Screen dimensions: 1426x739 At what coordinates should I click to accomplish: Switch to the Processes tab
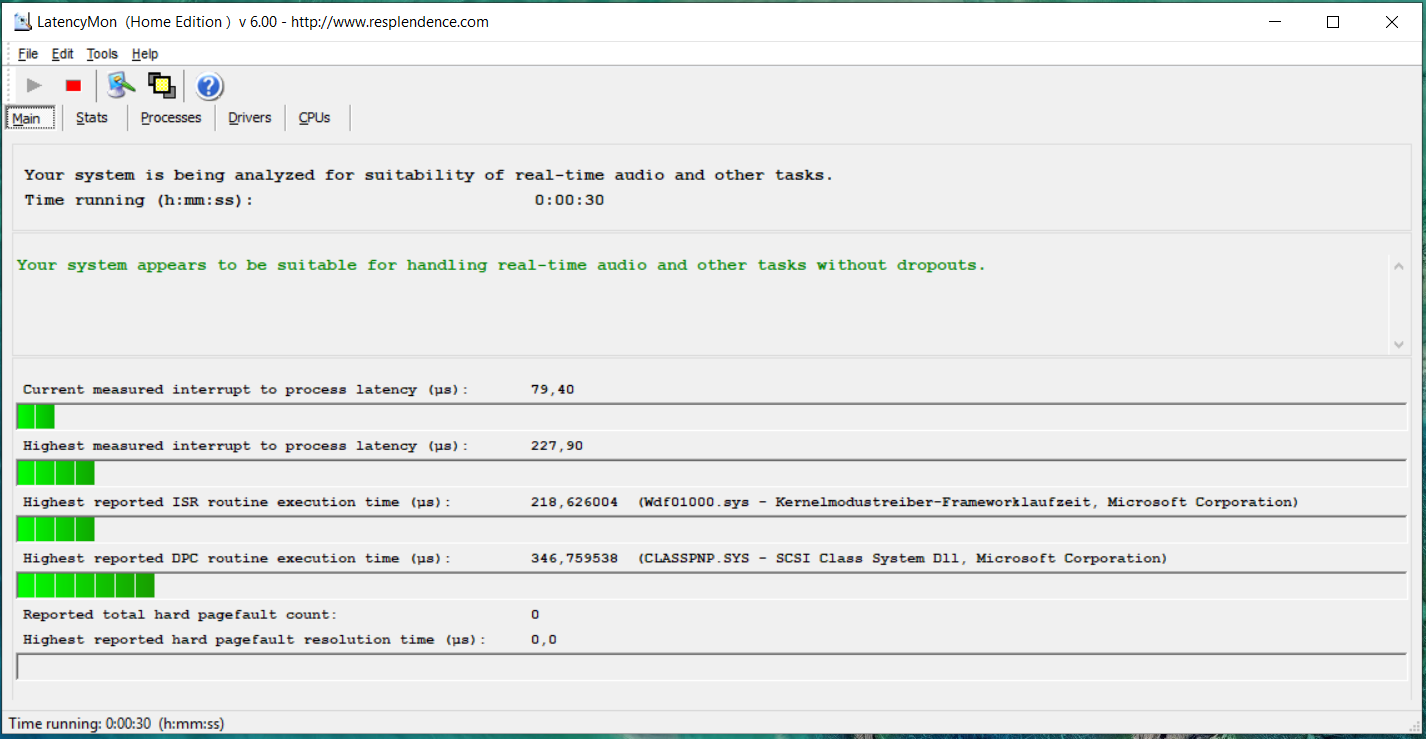(x=171, y=118)
